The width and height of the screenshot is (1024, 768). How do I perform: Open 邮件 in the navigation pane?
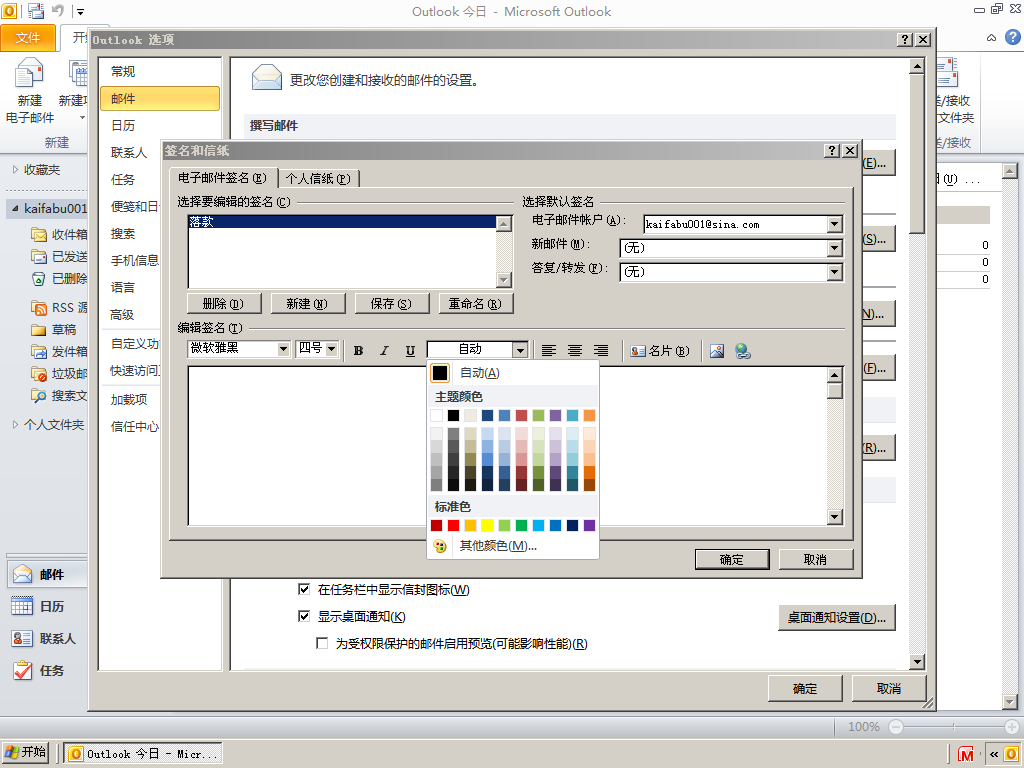[47, 575]
